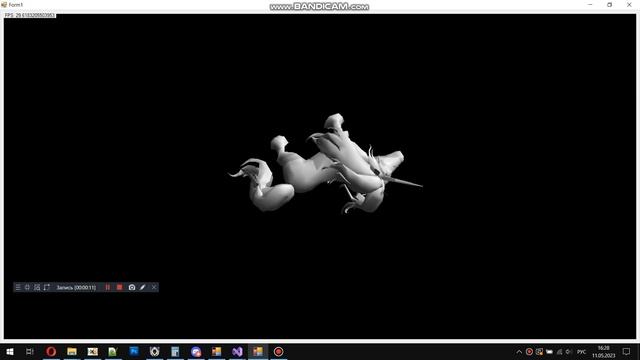Image resolution: width=640 pixels, height=360 pixels.
Task: Click the Bandicam tray icon
Action: point(529,352)
